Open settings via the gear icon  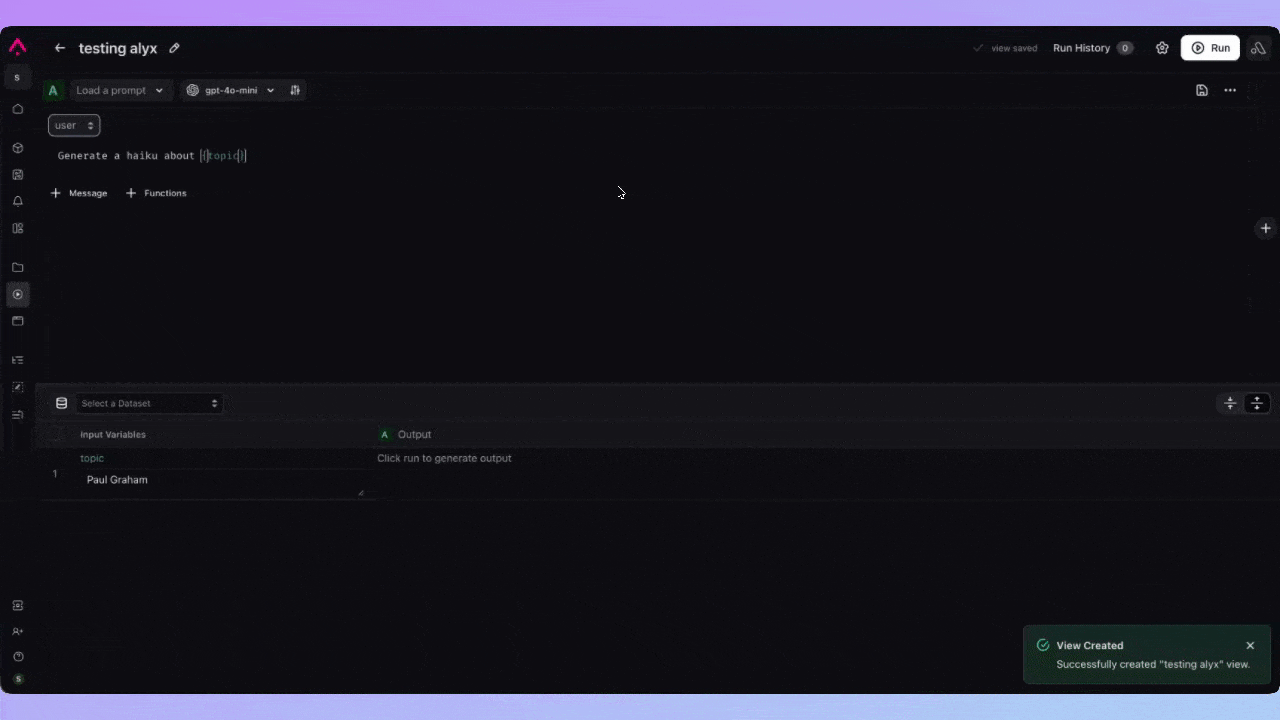[1161, 48]
